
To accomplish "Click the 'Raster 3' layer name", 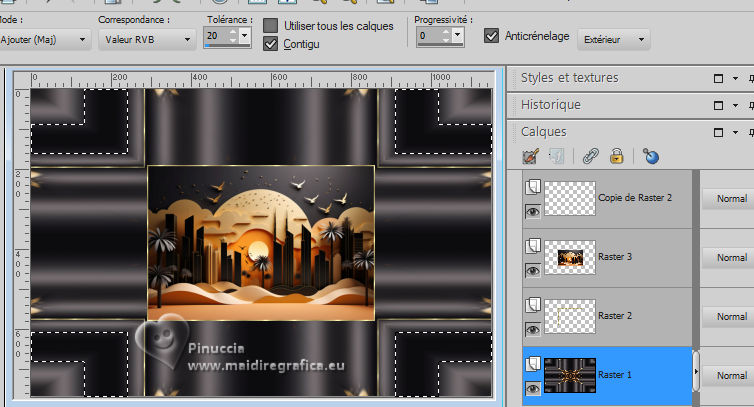I will pyautogui.click(x=615, y=257).
